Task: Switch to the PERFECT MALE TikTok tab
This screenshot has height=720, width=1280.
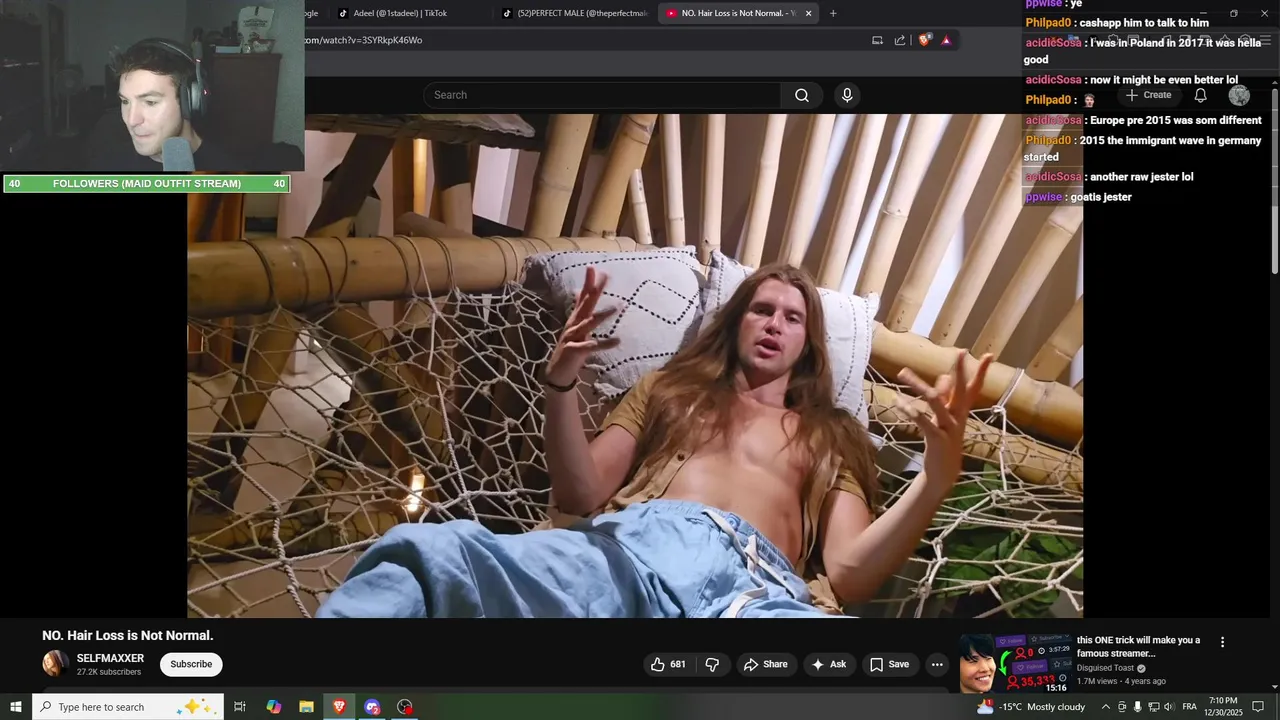Action: pyautogui.click(x=575, y=13)
